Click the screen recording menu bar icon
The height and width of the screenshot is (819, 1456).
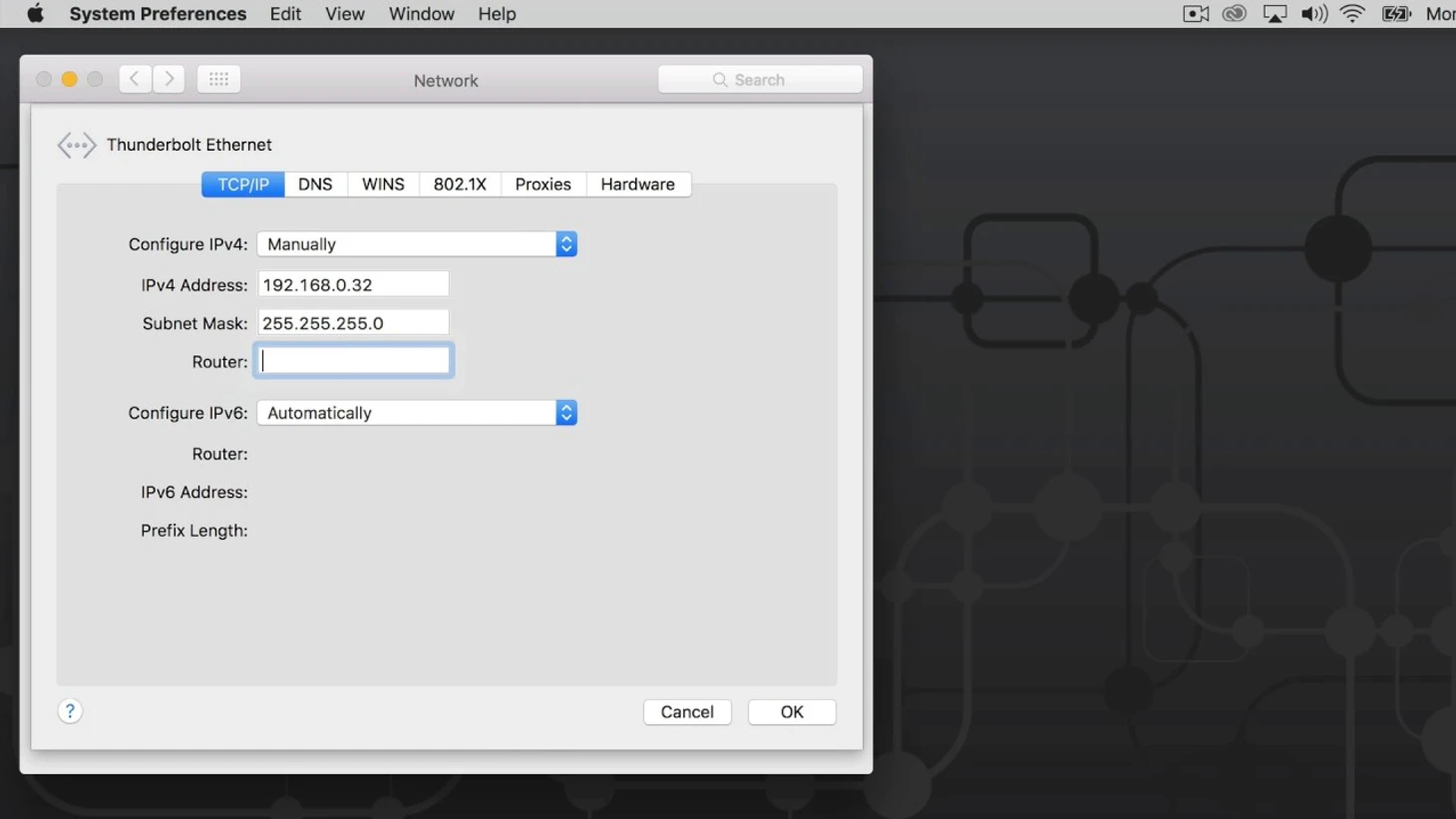pyautogui.click(x=1196, y=14)
